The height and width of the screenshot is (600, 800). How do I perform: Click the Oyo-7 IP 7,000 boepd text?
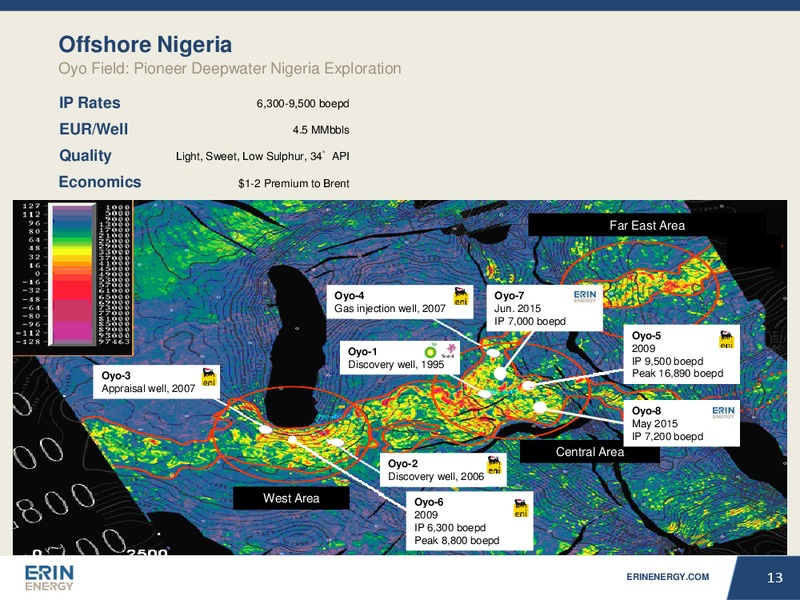tap(530, 321)
